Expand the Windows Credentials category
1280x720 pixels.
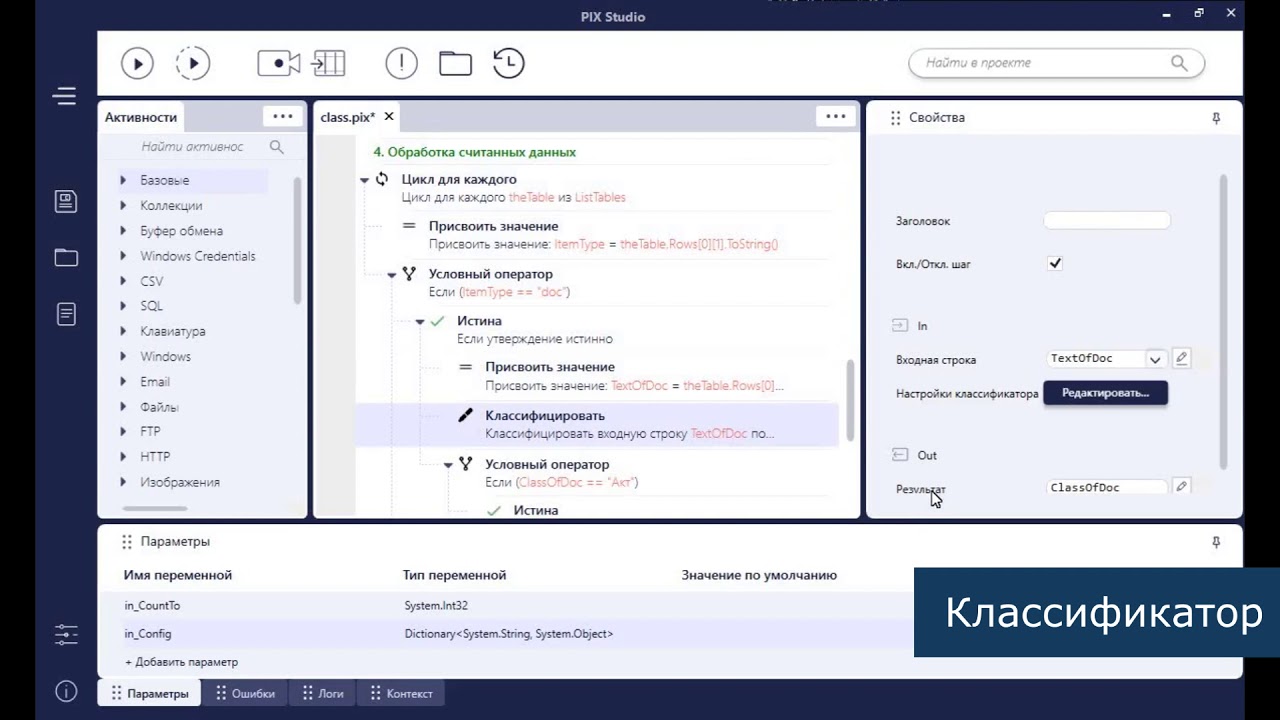(x=123, y=256)
